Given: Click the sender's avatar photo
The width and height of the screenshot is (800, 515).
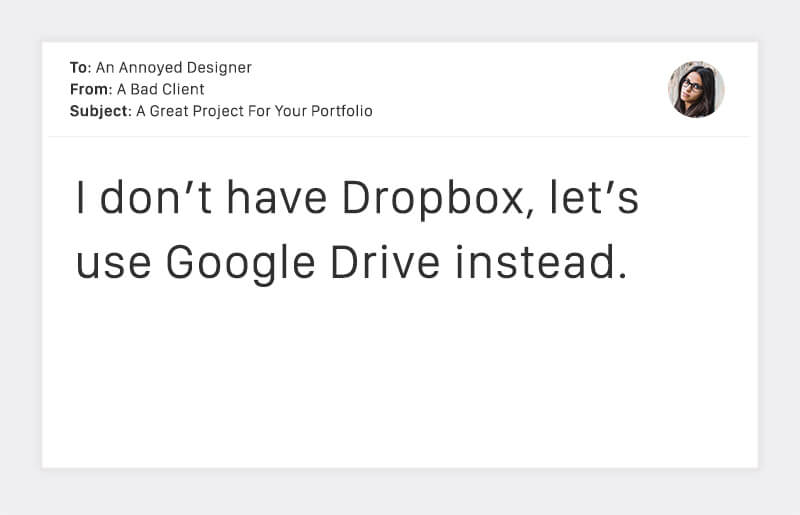Looking at the screenshot, I should (x=696, y=90).
